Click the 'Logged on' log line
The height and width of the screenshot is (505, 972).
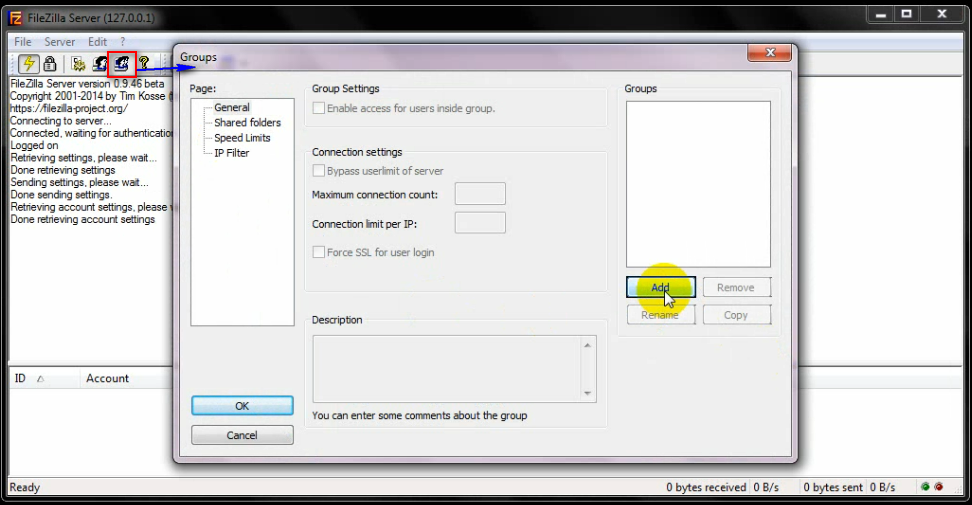(x=34, y=145)
